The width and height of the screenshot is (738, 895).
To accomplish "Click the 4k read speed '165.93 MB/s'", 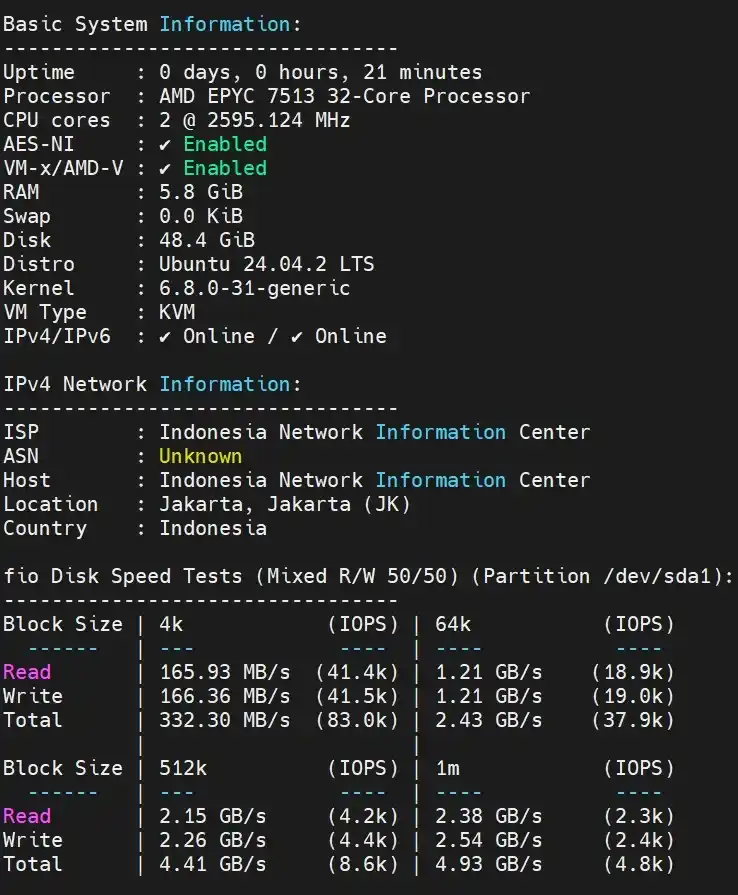I will 225,672.
